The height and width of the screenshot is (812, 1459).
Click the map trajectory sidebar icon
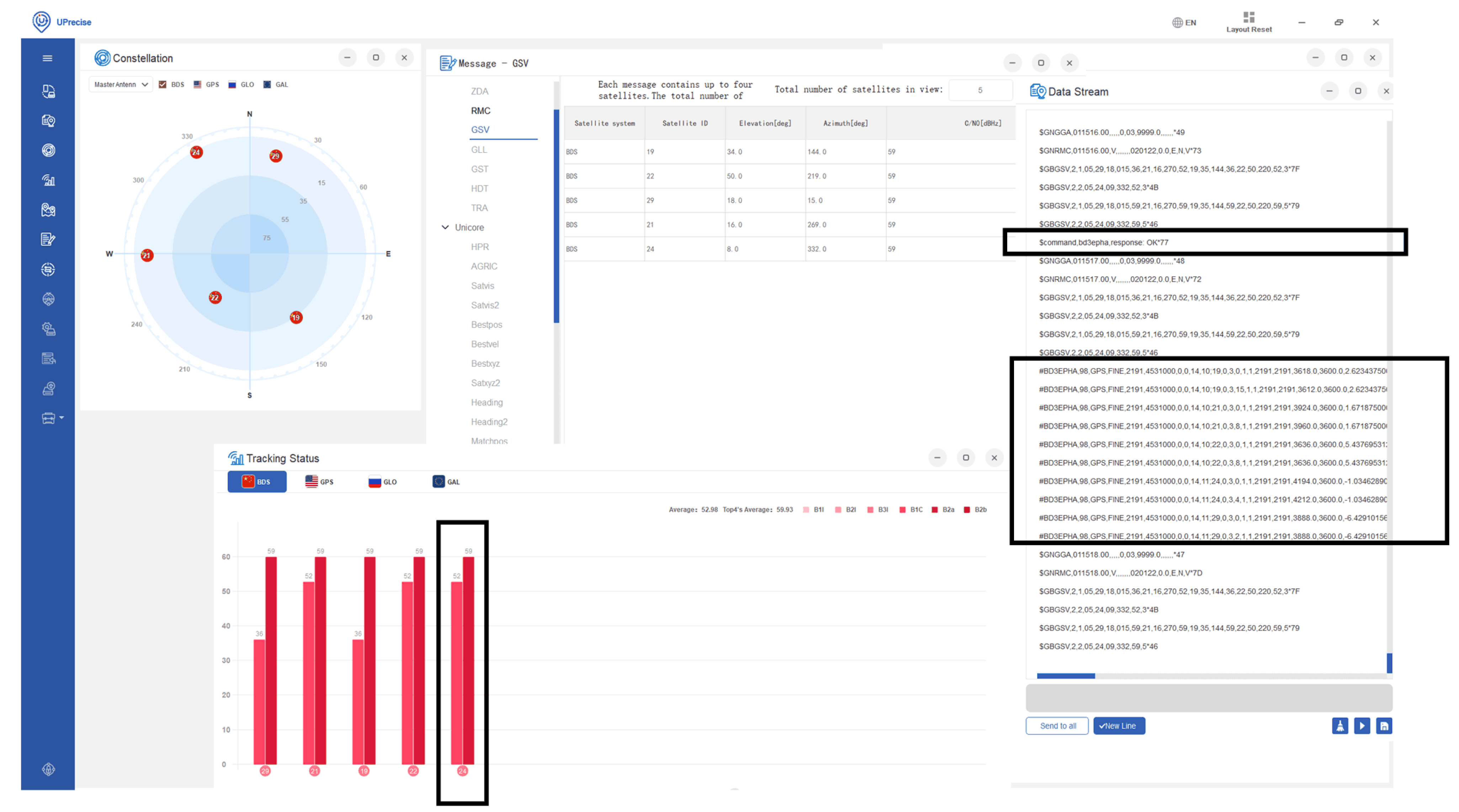click(48, 210)
